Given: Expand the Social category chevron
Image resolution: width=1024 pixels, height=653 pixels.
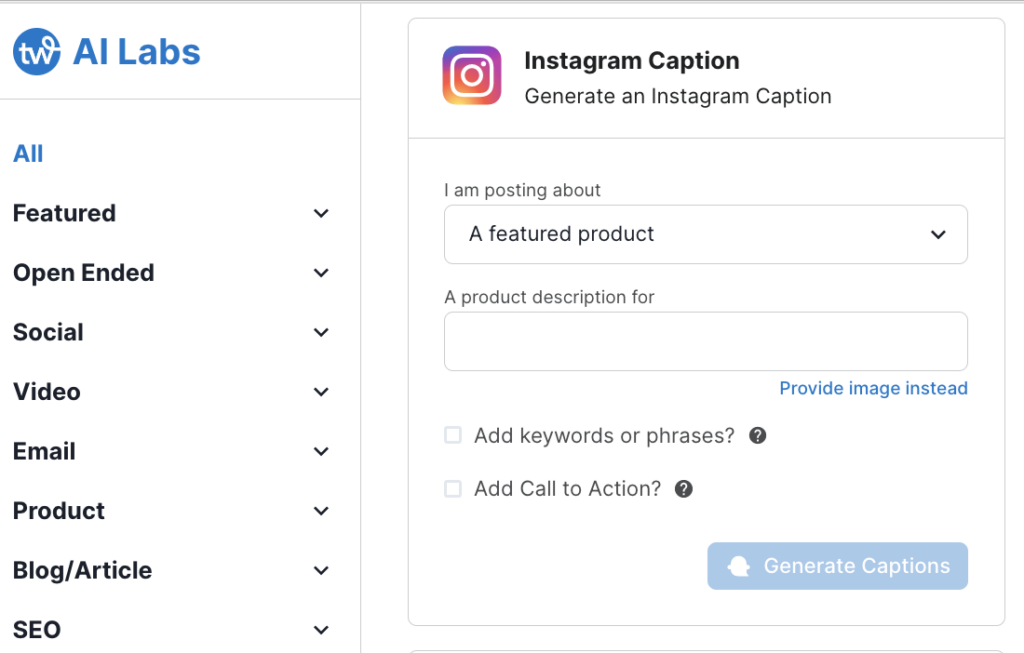Looking at the screenshot, I should tap(321, 332).
